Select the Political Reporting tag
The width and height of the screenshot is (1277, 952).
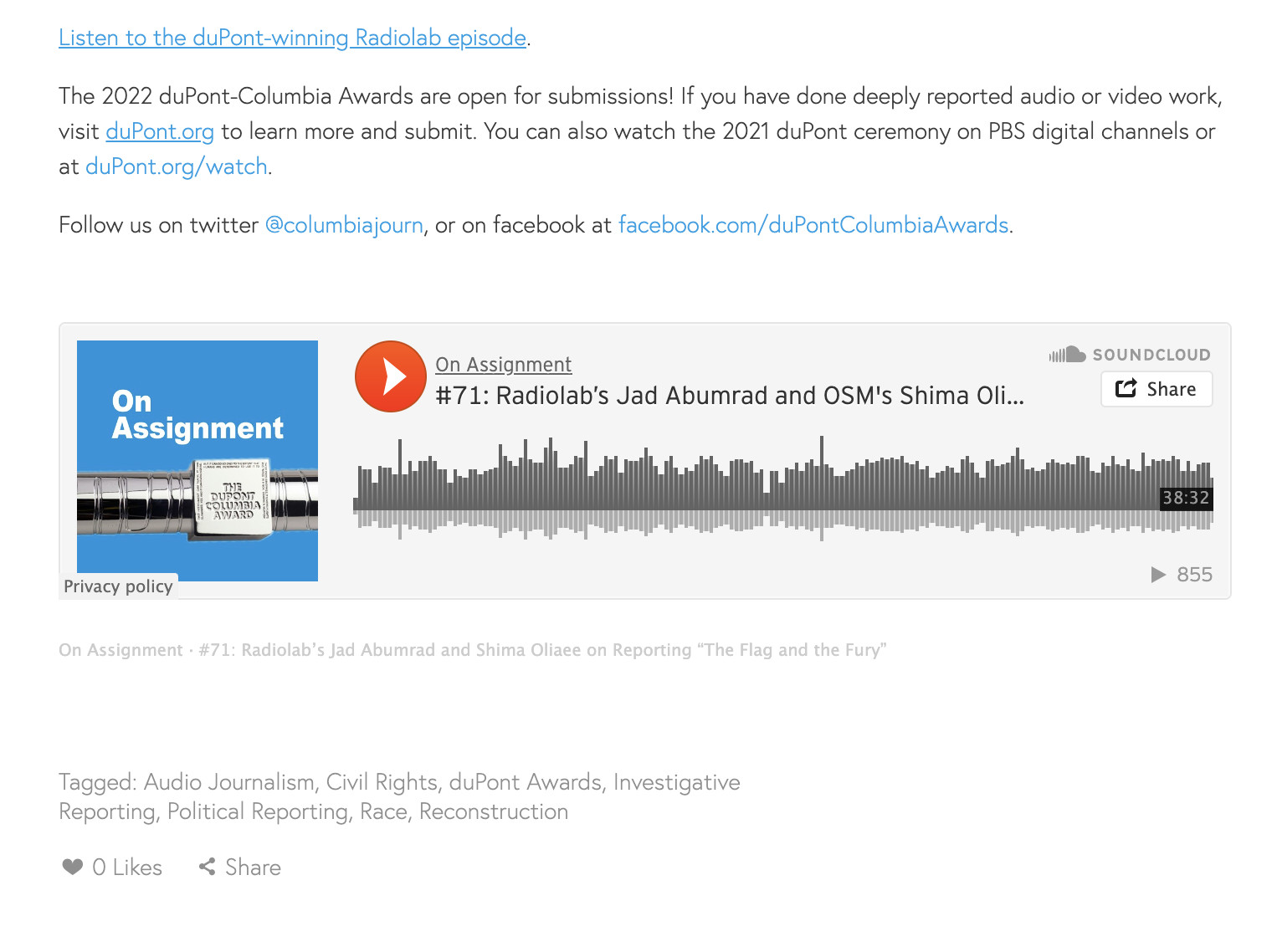(x=258, y=811)
